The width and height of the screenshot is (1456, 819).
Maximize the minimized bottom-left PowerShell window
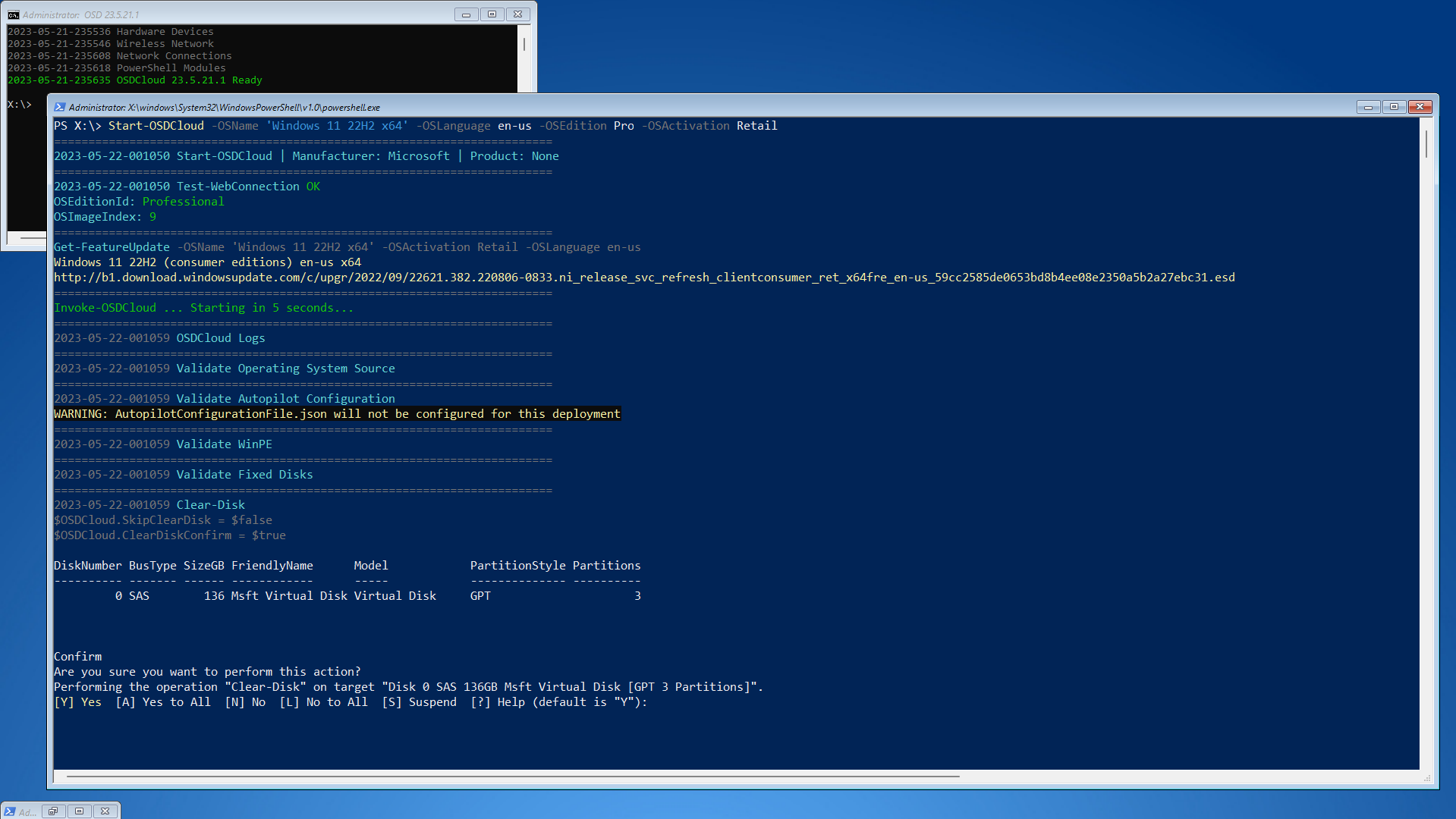tap(79, 811)
